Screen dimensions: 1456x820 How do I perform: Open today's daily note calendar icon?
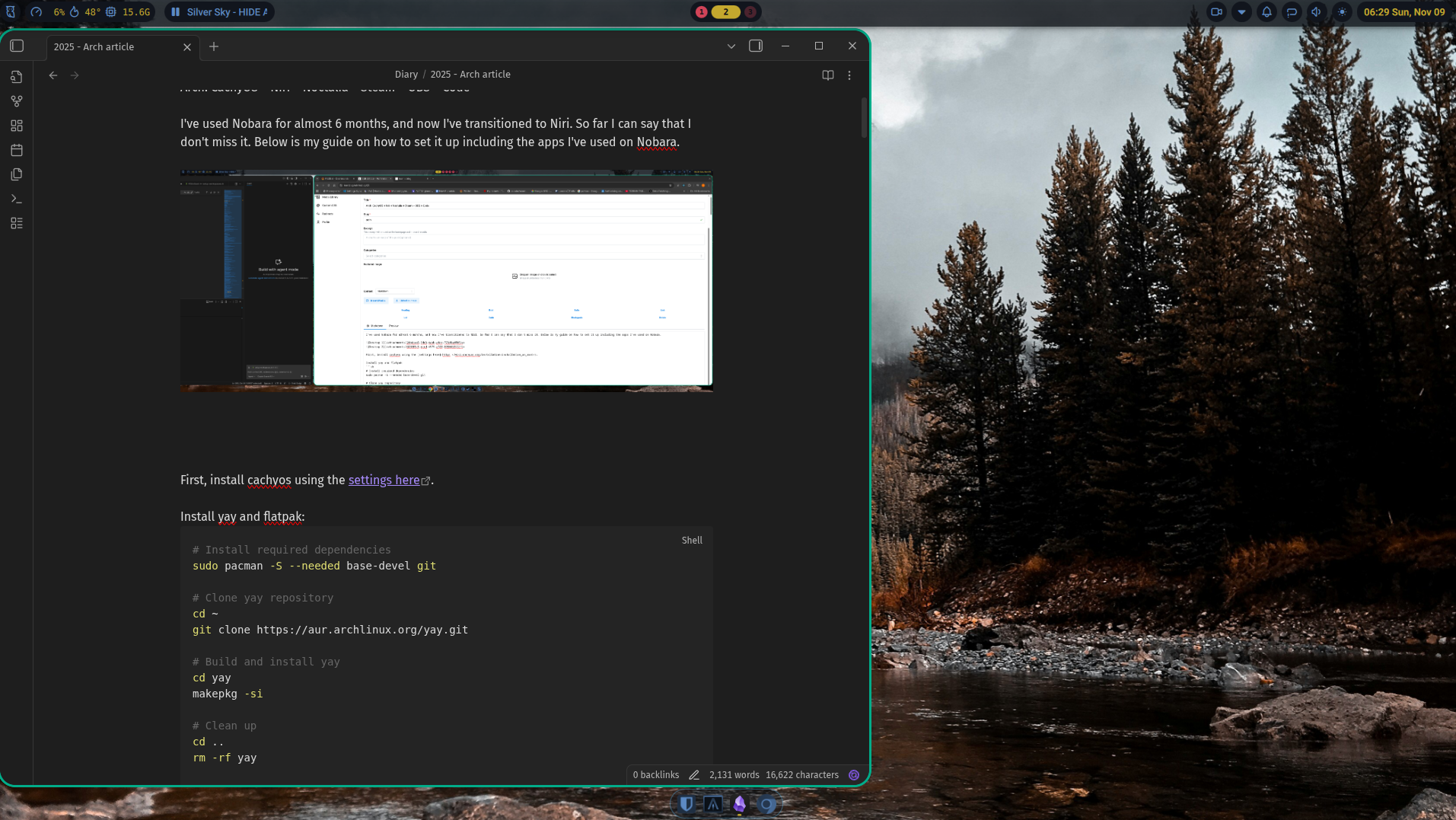pyautogui.click(x=17, y=150)
